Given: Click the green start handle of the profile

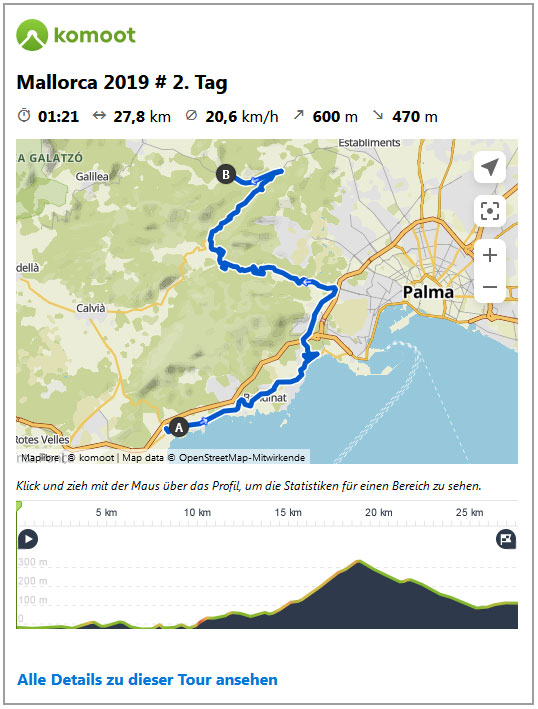Looking at the screenshot, I should point(19,506).
